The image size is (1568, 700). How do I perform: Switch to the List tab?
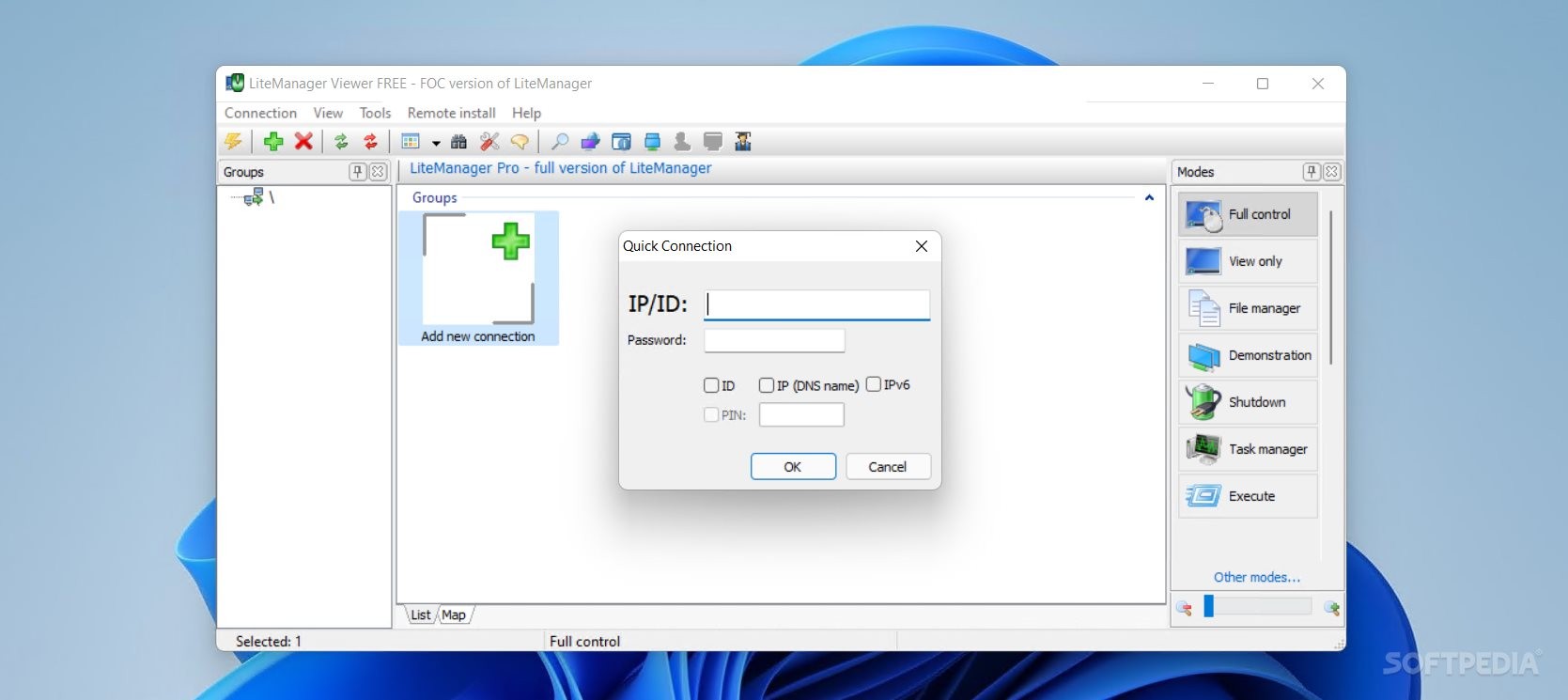pos(420,615)
